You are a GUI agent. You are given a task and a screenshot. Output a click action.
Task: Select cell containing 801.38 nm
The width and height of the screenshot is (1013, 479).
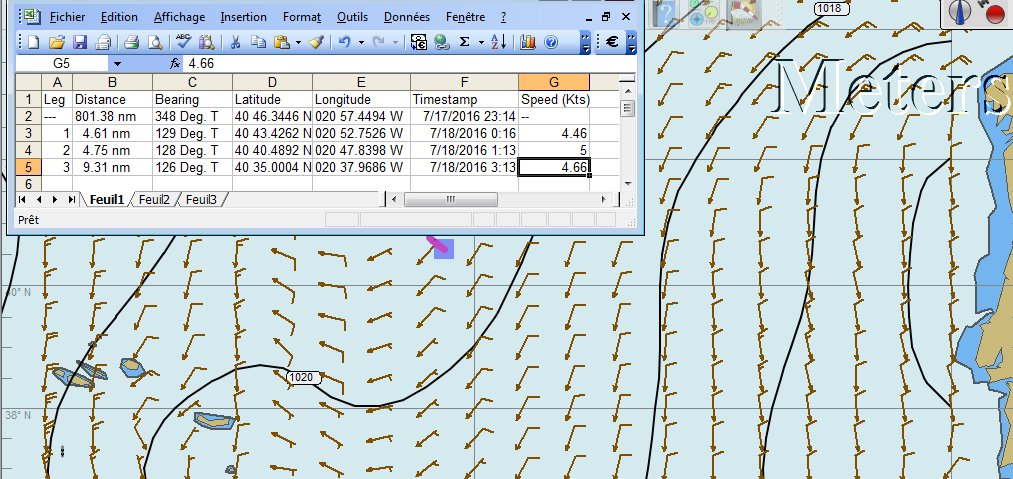point(112,116)
